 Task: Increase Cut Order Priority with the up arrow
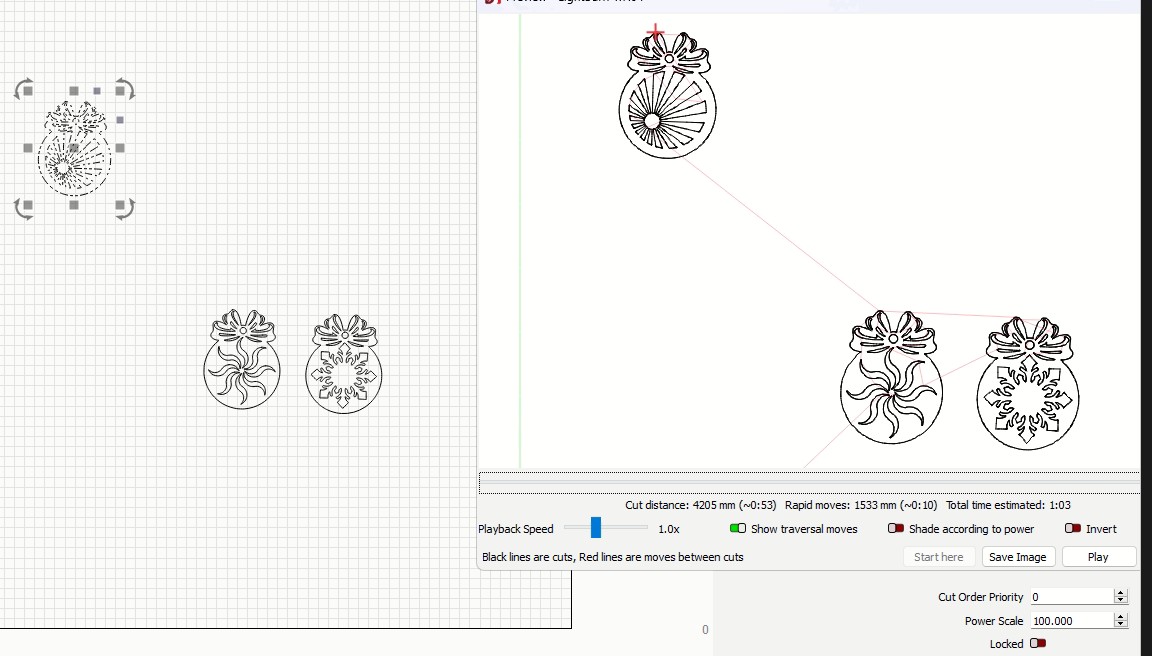1120,593
